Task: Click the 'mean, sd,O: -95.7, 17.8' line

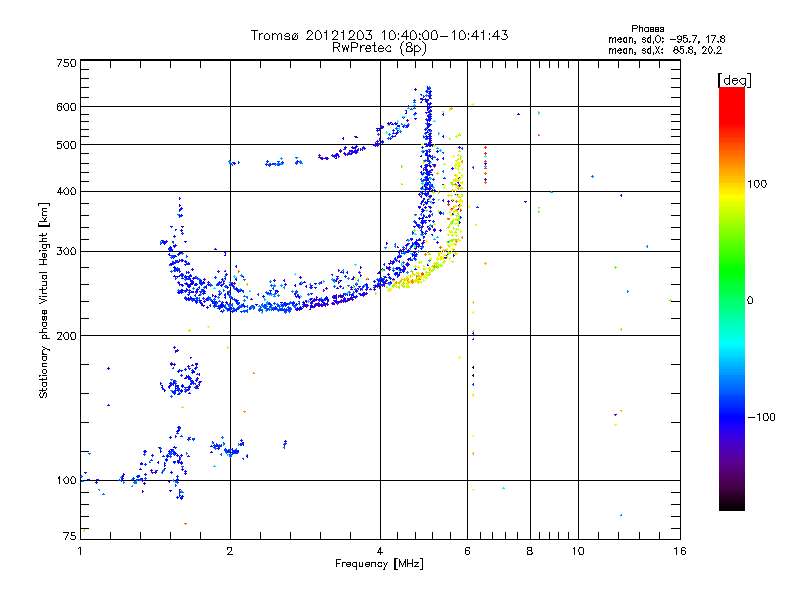Action: pyautogui.click(x=666, y=39)
